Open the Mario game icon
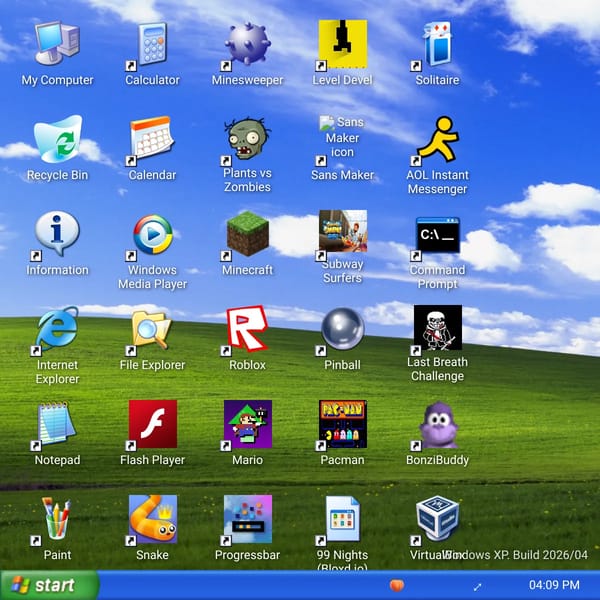Viewport: 600px width, 600px height. 248,424
